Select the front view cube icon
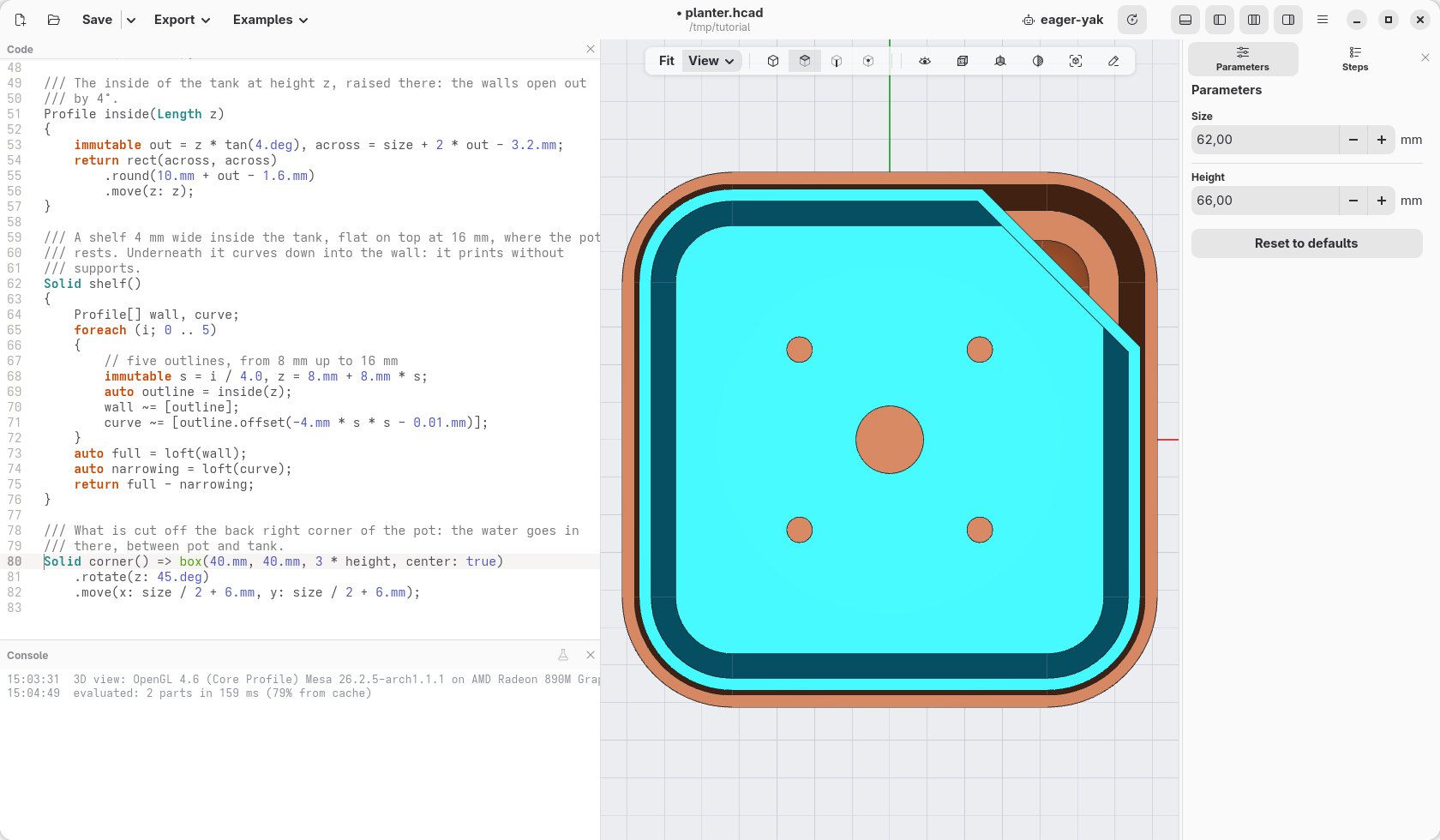Image resolution: width=1440 pixels, height=840 pixels. [837, 61]
